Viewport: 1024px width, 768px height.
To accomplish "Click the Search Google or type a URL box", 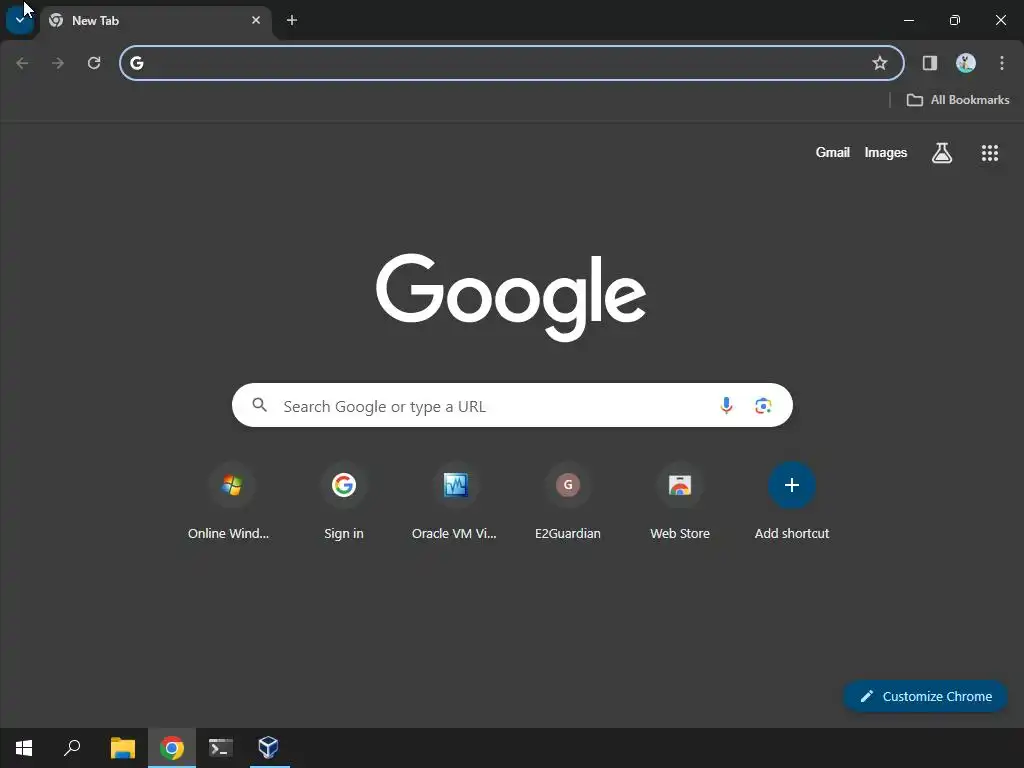I will pos(512,406).
